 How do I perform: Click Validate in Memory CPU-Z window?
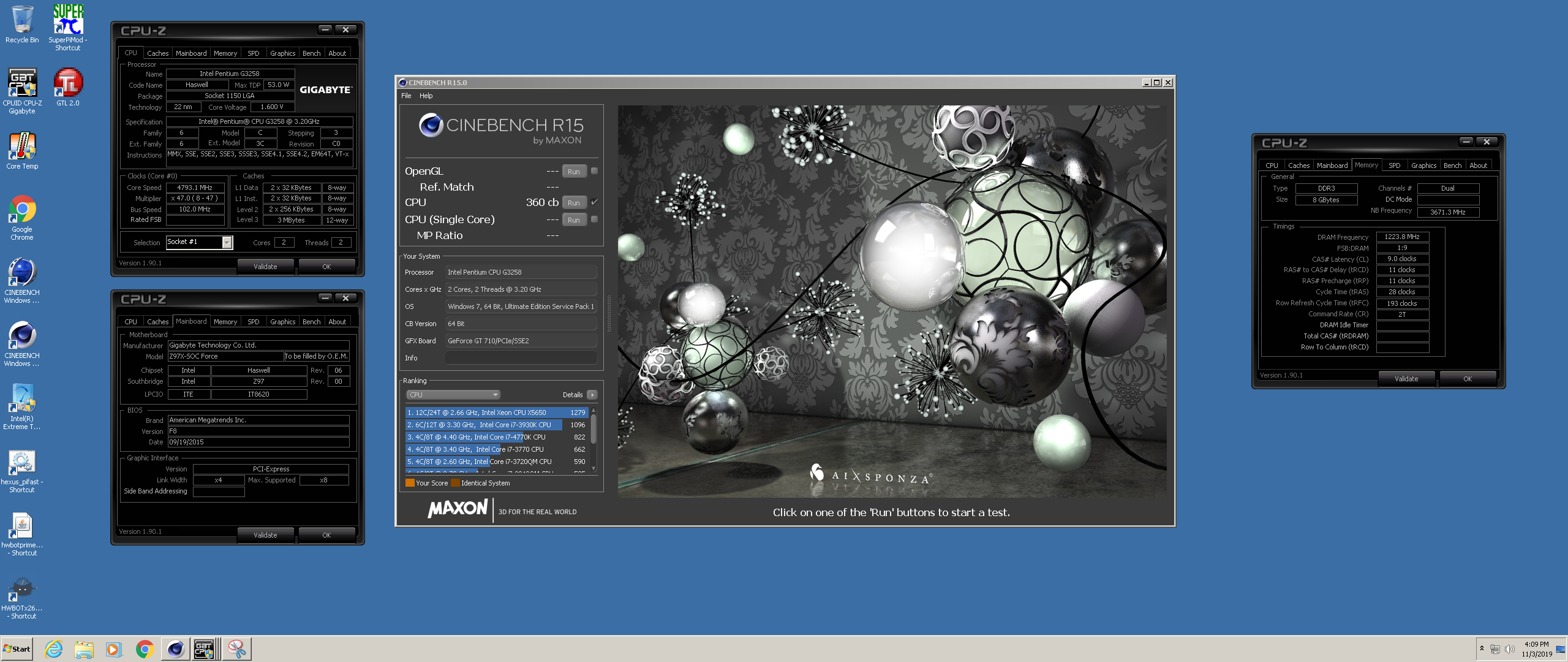click(x=1406, y=379)
